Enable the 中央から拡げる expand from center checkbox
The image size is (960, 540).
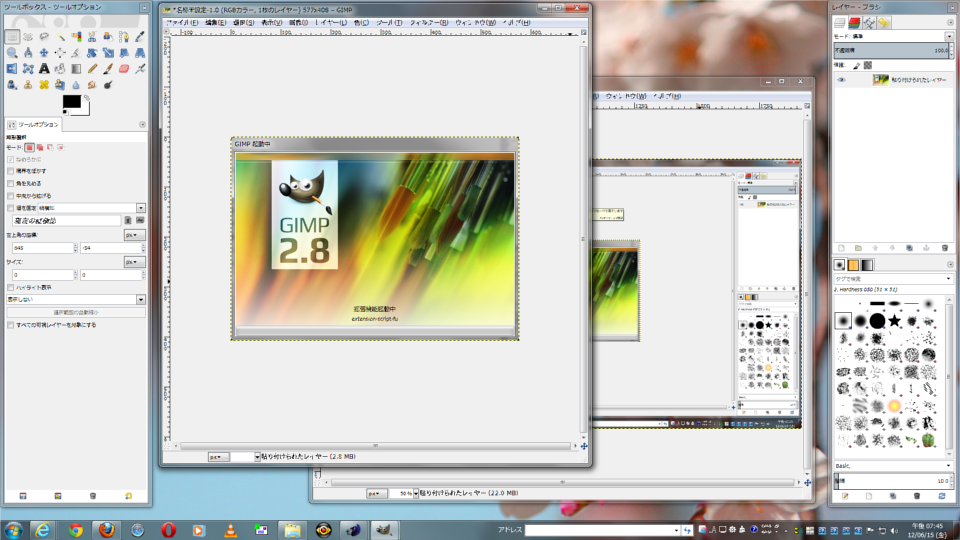(10, 196)
